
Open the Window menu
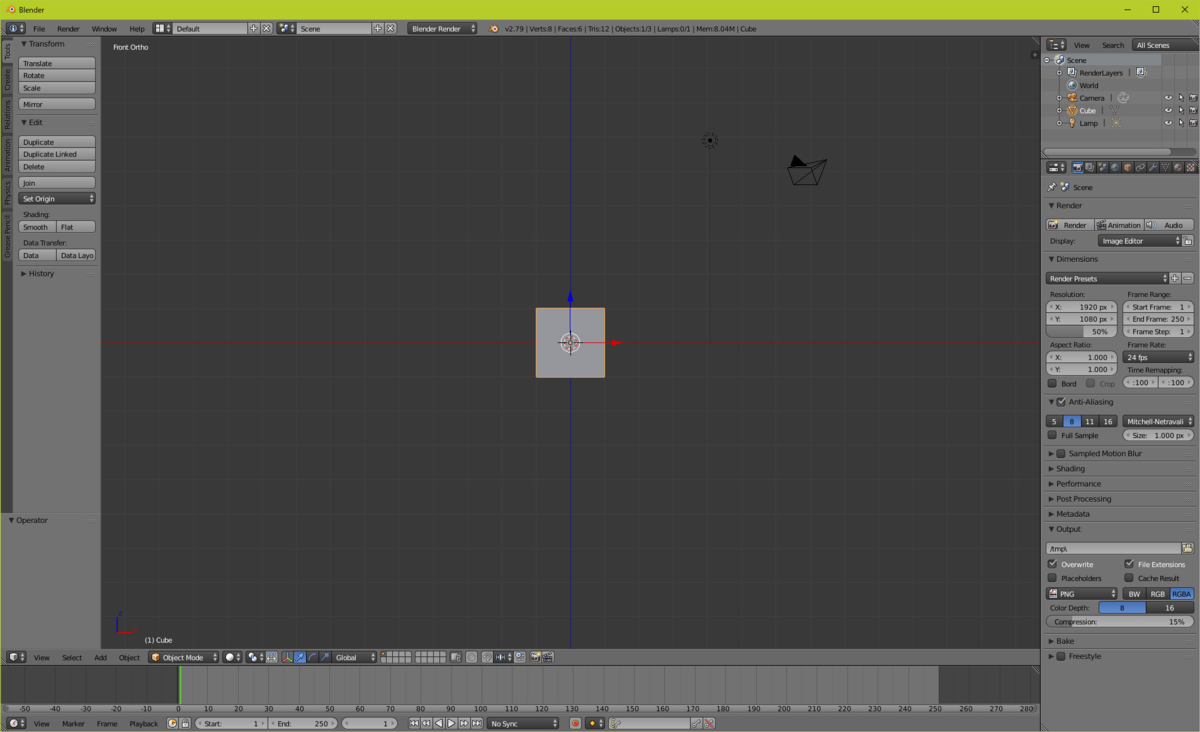coord(104,29)
